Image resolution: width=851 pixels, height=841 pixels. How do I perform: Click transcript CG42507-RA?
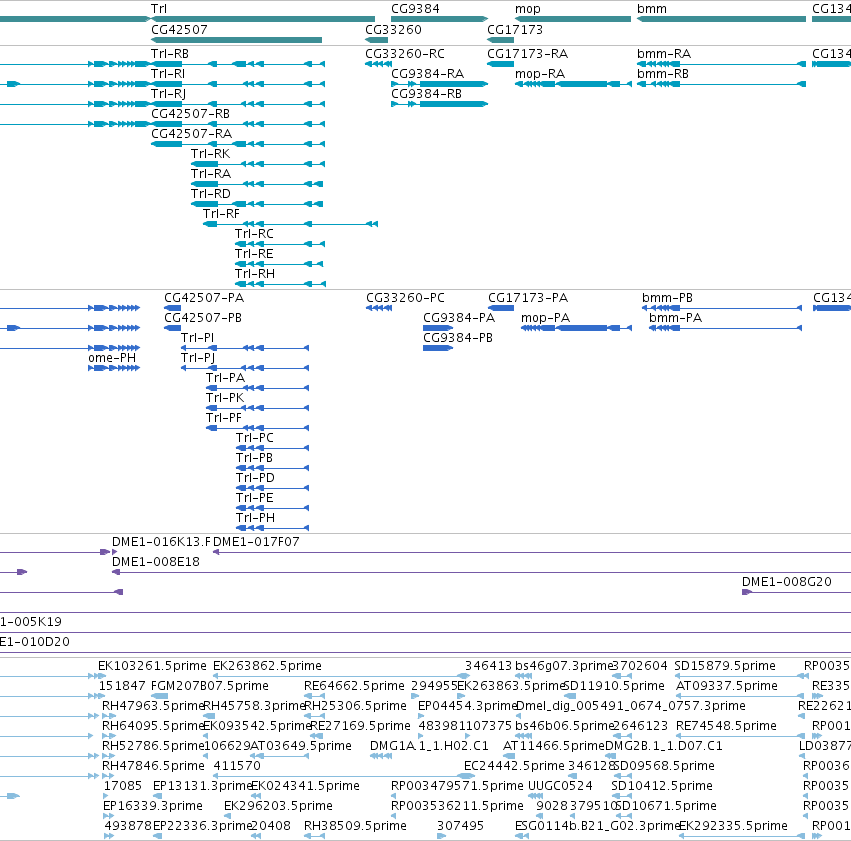point(192,133)
